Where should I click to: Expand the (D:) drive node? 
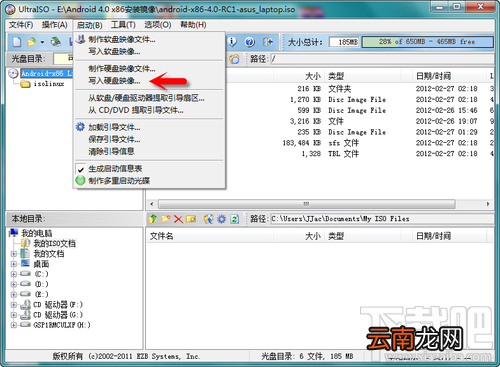(14, 284)
